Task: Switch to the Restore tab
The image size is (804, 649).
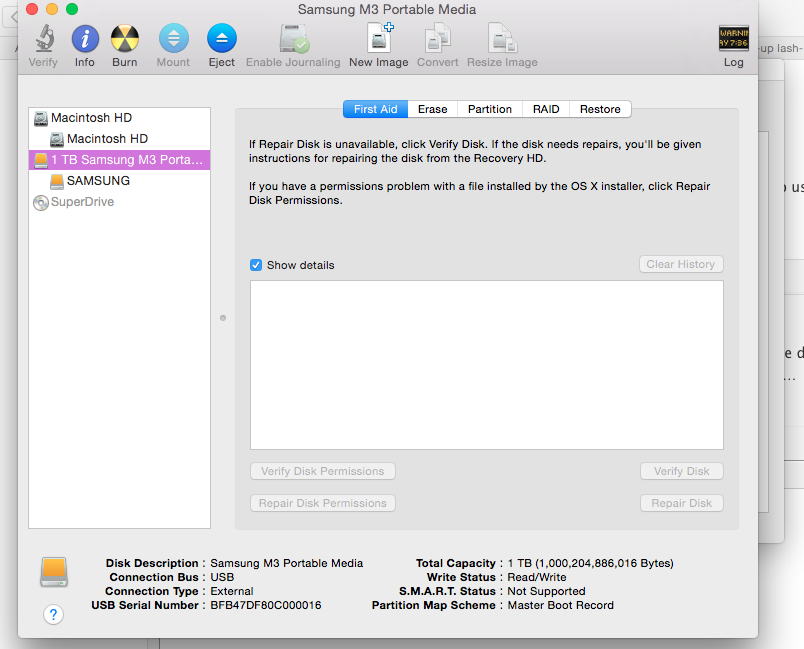Action: pyautogui.click(x=600, y=109)
